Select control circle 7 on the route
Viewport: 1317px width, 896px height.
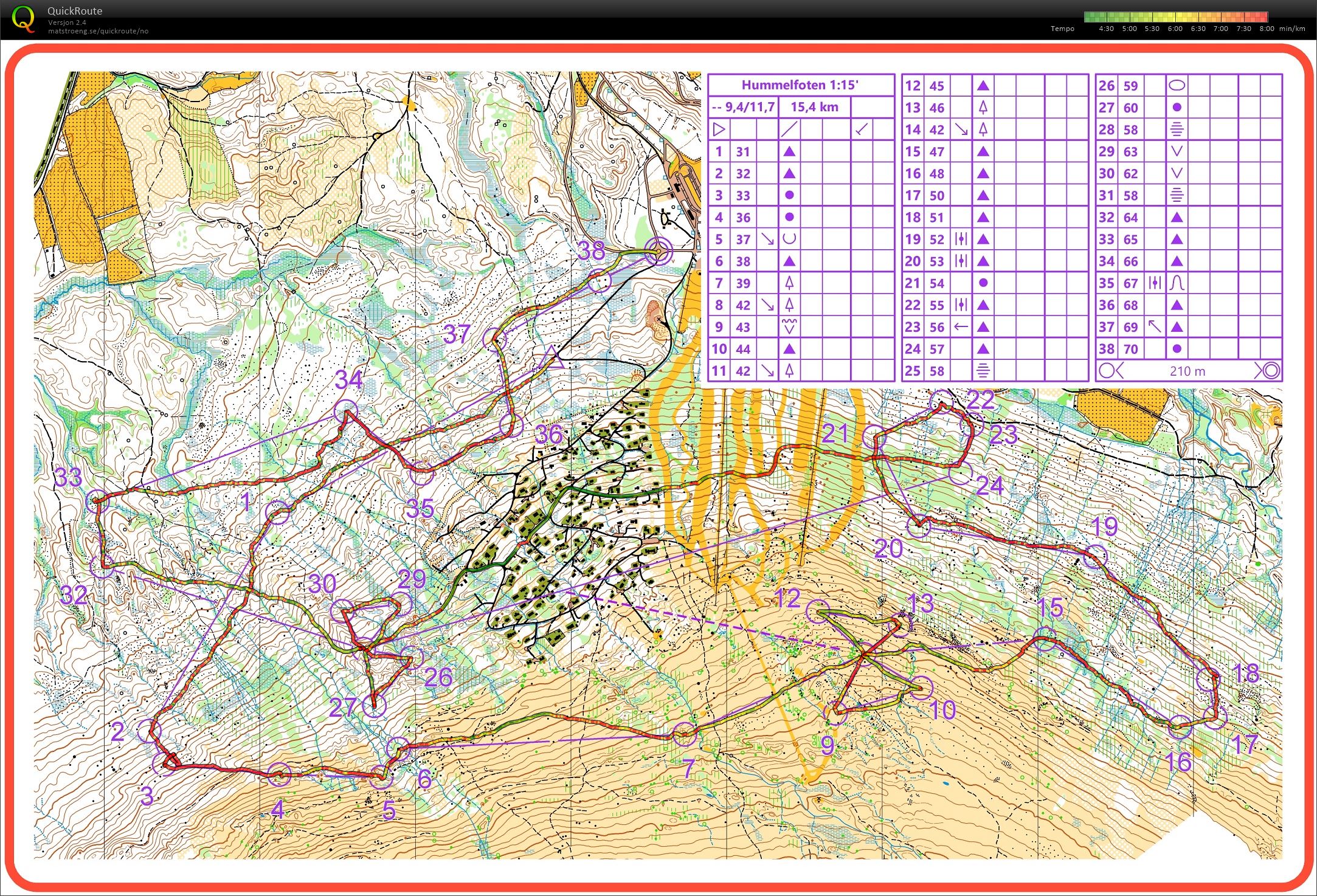point(685,734)
